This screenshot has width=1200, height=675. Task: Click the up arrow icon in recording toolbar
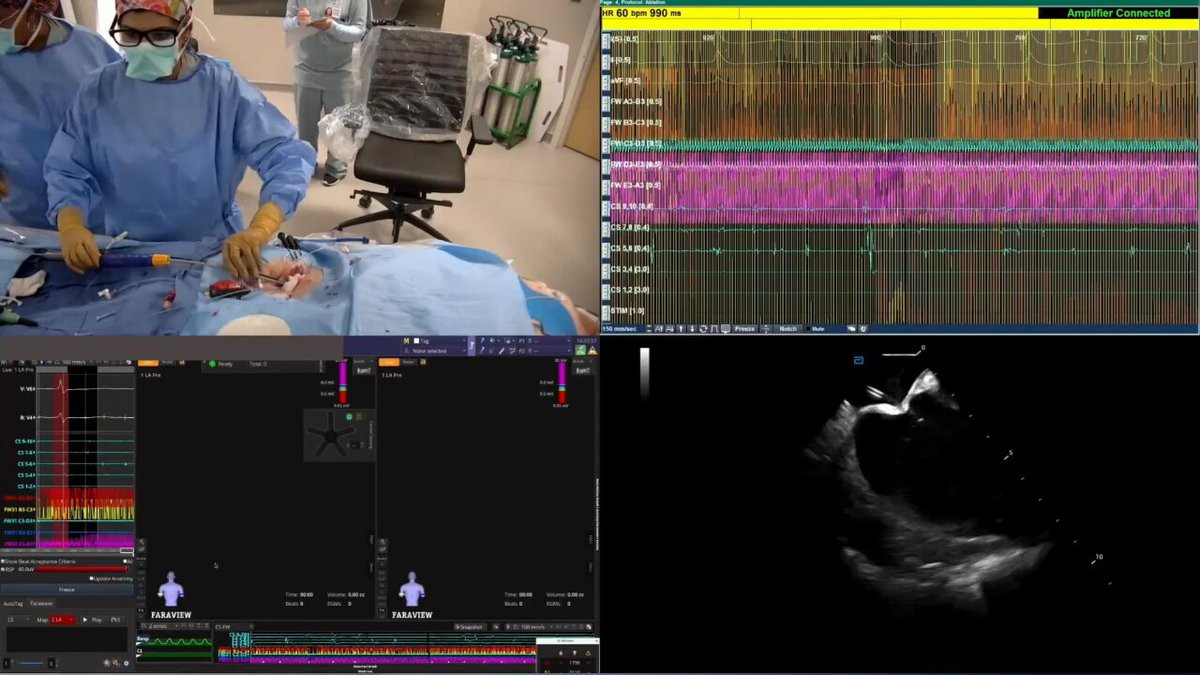pyautogui.click(x=680, y=328)
